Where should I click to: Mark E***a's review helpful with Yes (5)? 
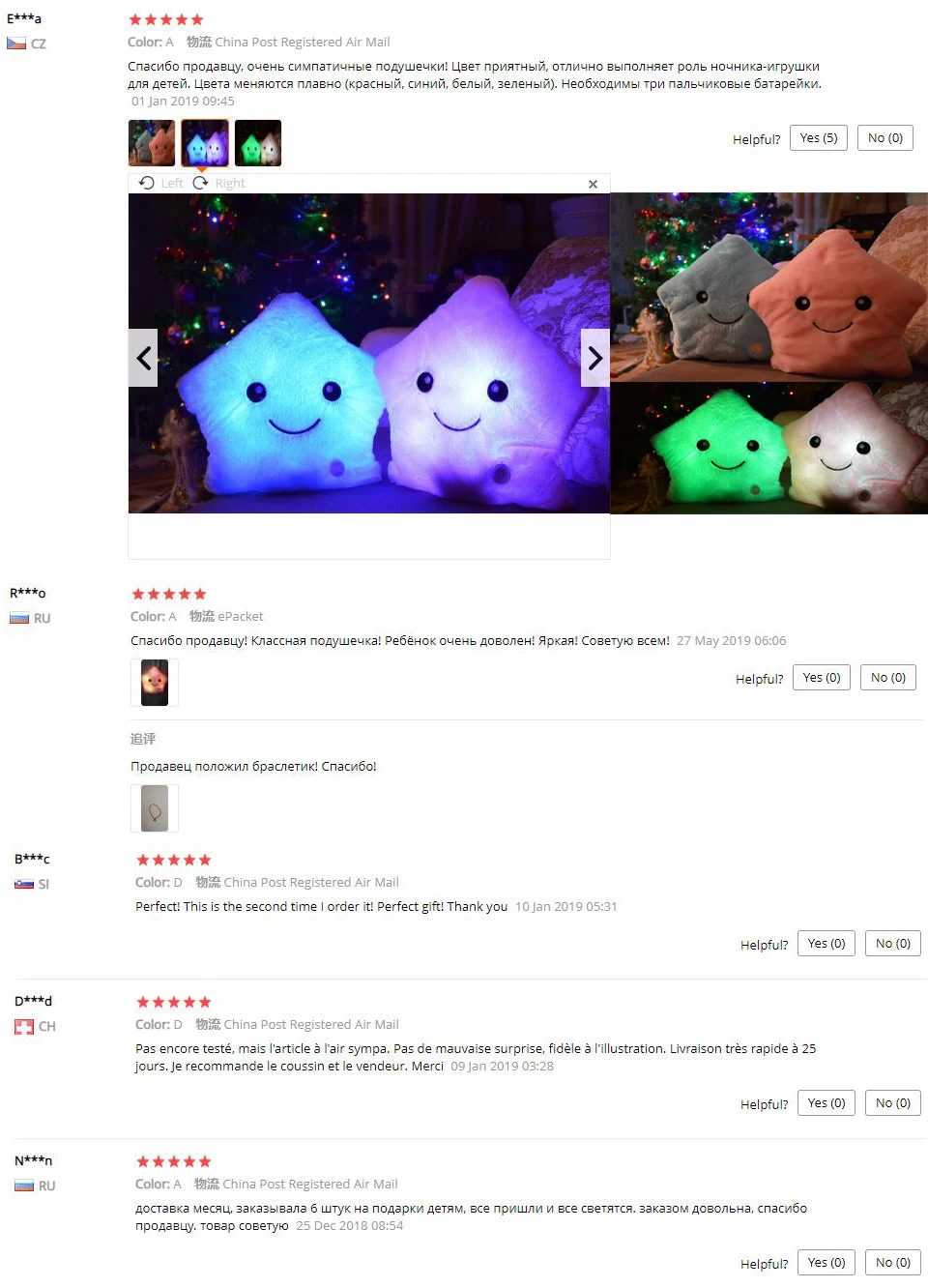(819, 138)
